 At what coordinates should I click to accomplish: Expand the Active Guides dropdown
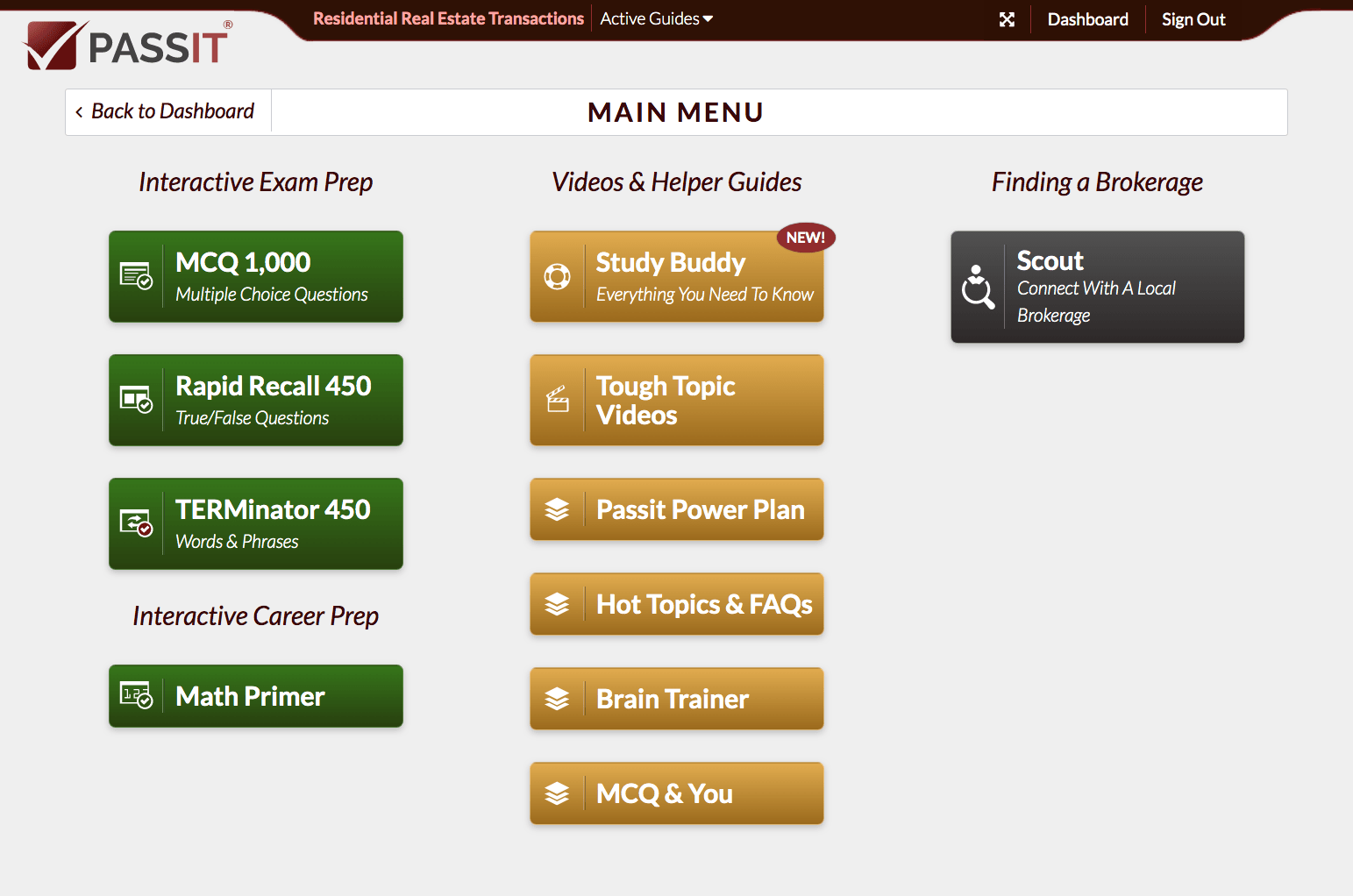(x=657, y=18)
